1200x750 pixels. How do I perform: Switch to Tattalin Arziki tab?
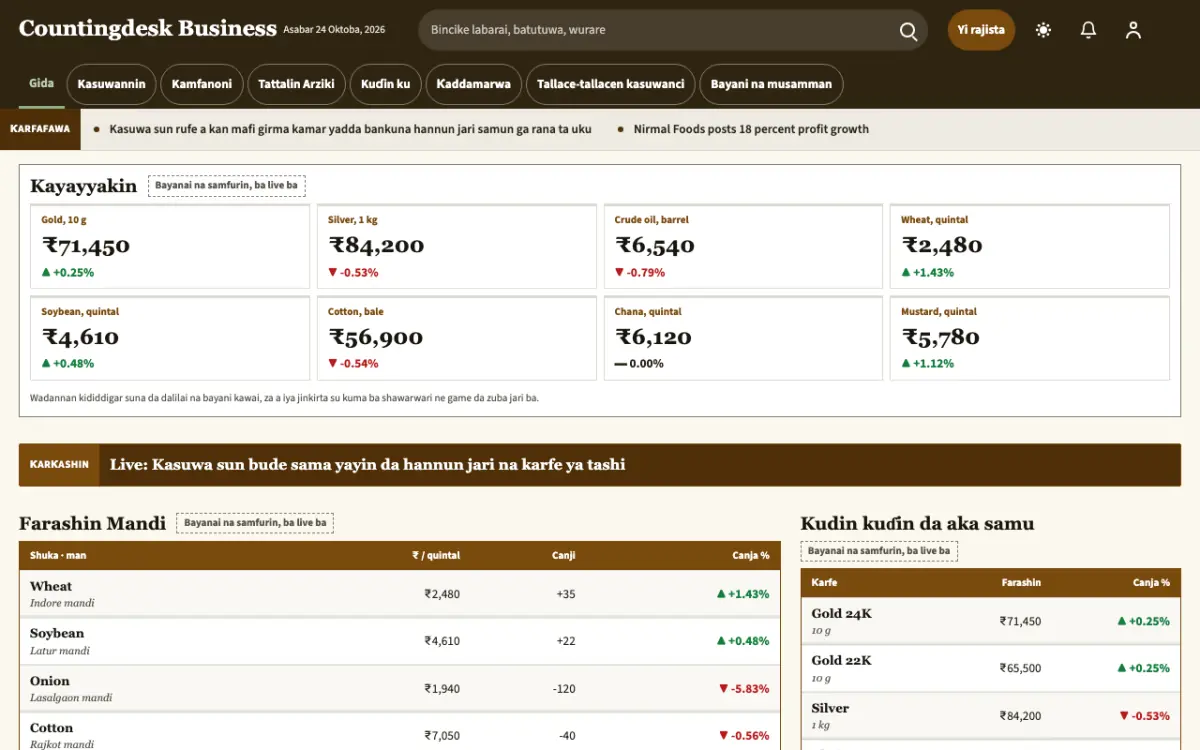point(296,84)
